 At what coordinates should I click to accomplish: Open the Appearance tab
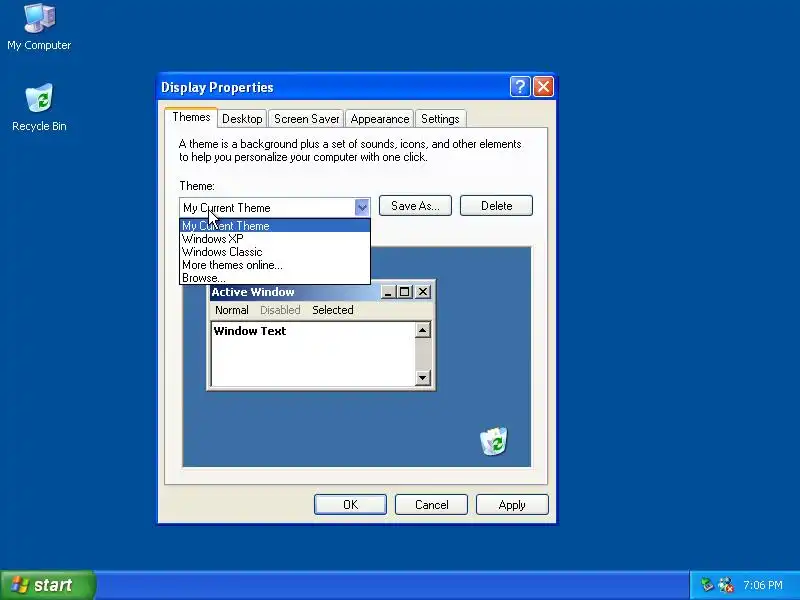coord(380,119)
